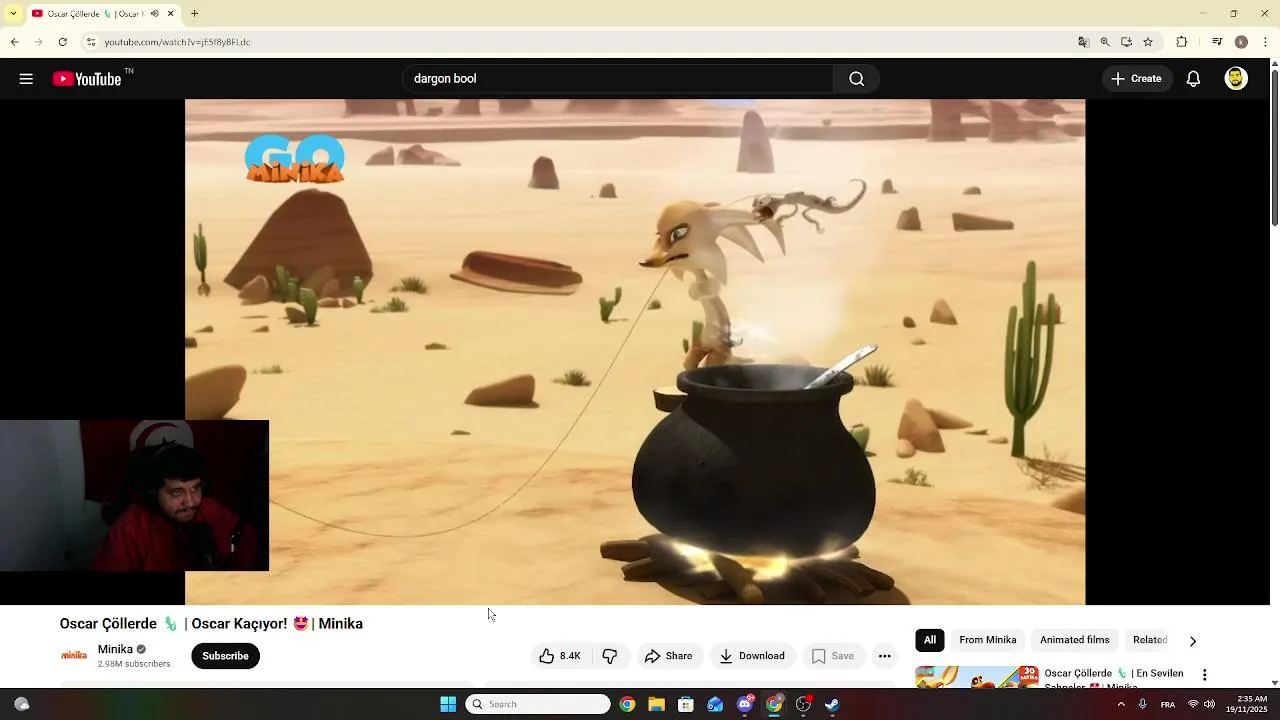Viewport: 1280px width, 720px height.
Task: Click the Share button
Action: tap(668, 656)
